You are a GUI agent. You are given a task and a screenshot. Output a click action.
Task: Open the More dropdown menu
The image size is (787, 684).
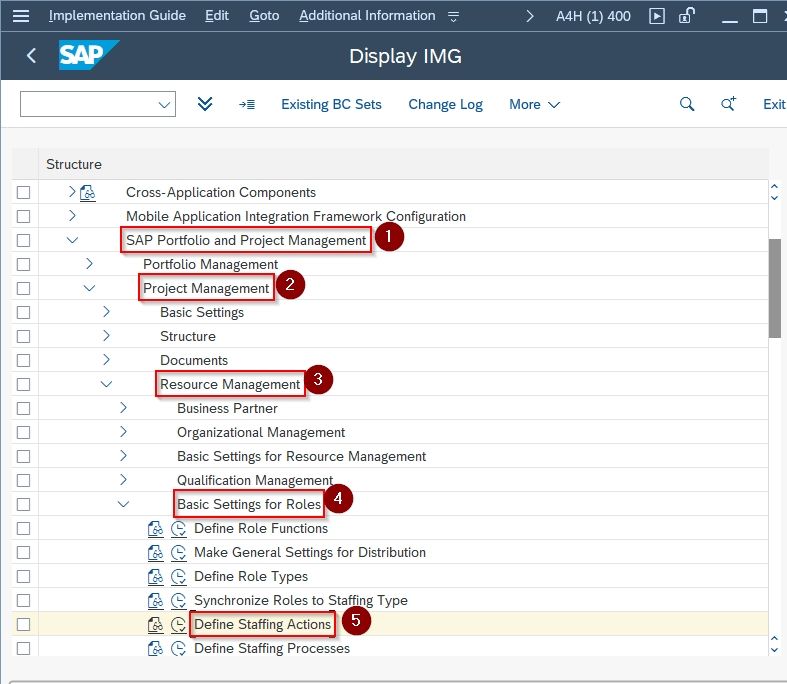[534, 104]
